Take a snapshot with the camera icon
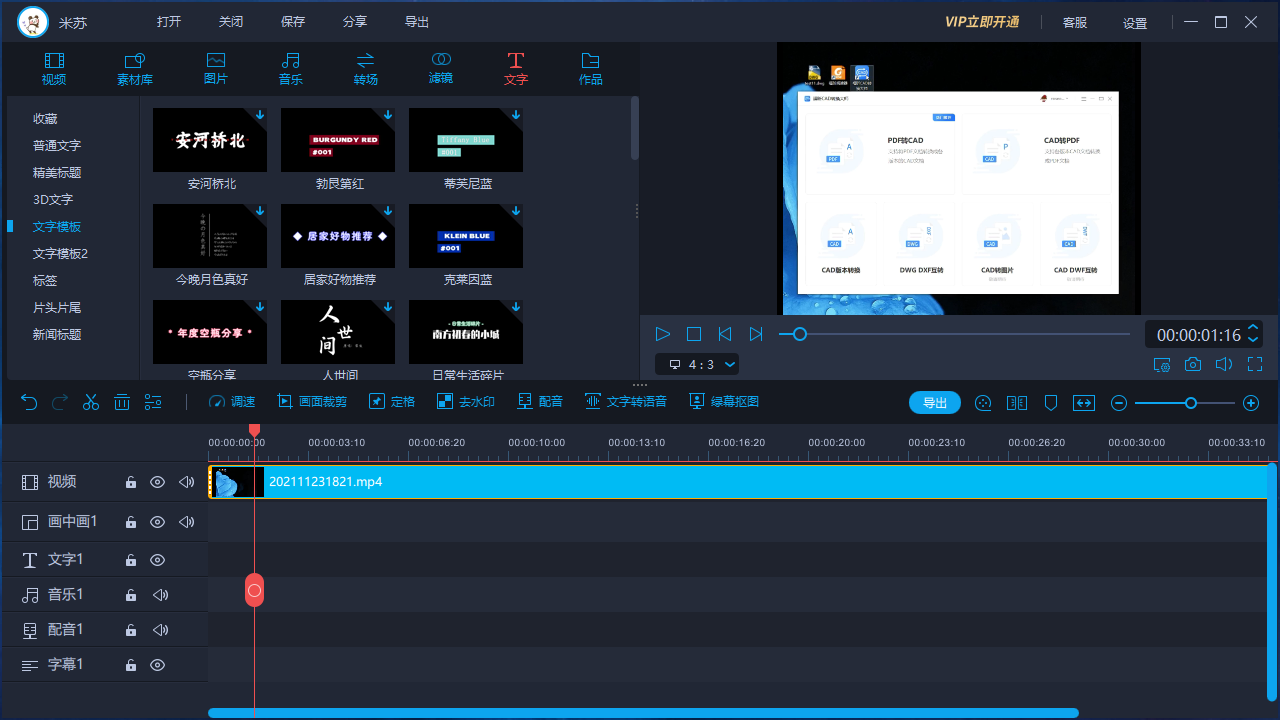1280x720 pixels. click(1193, 365)
